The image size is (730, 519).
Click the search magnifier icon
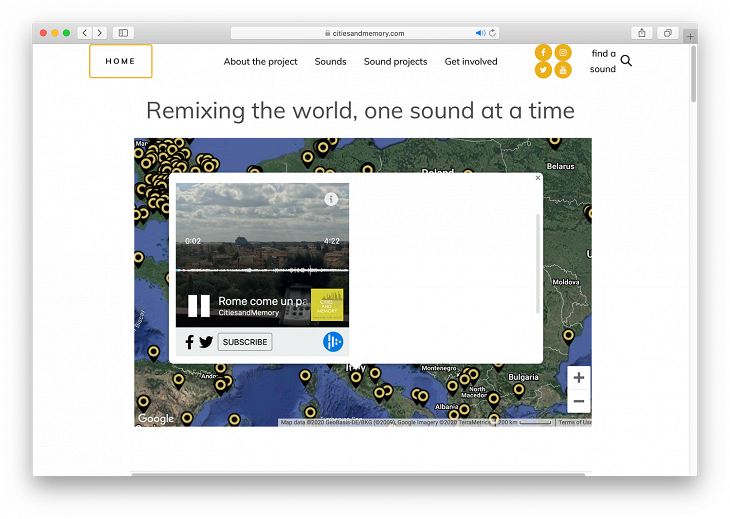626,61
